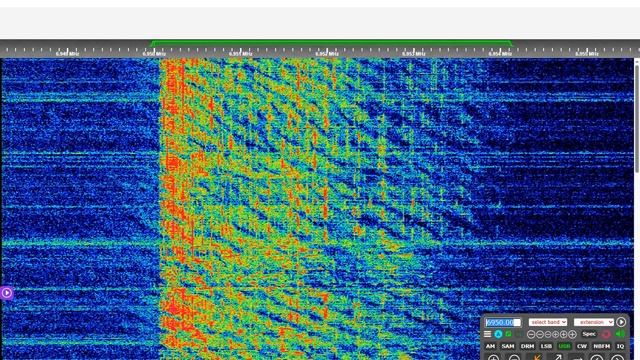Select LSB mode
The height and width of the screenshot is (360, 640).
click(x=546, y=346)
